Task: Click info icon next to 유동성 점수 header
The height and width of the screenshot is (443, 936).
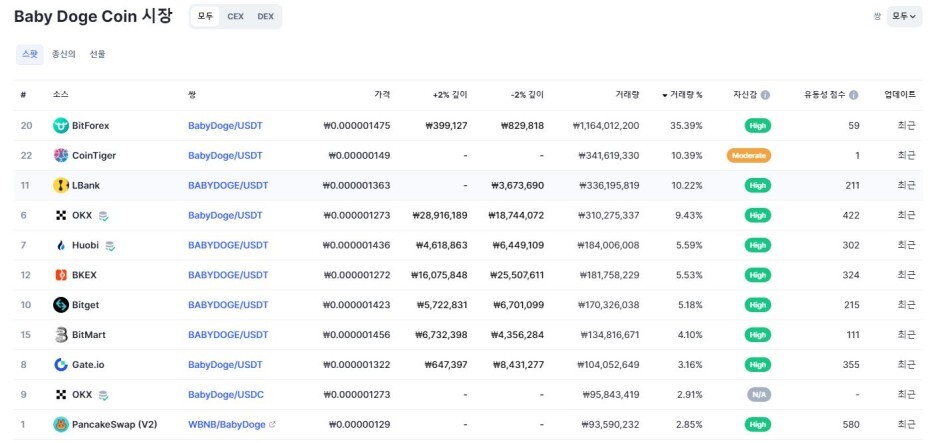Action: point(854,95)
